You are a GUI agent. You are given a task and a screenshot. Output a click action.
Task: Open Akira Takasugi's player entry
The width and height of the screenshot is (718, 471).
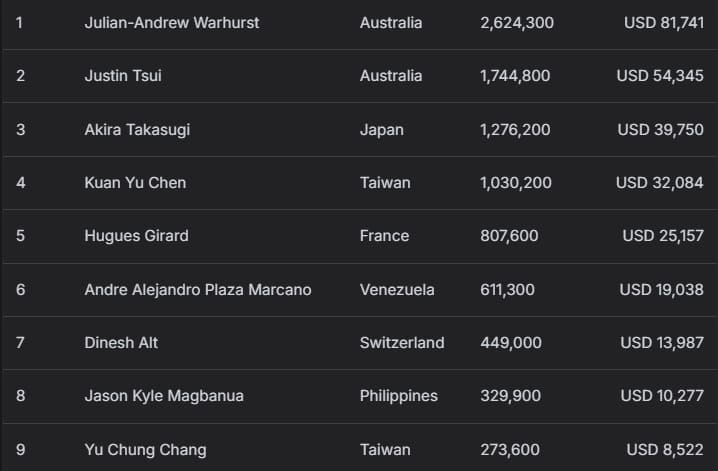[137, 129]
